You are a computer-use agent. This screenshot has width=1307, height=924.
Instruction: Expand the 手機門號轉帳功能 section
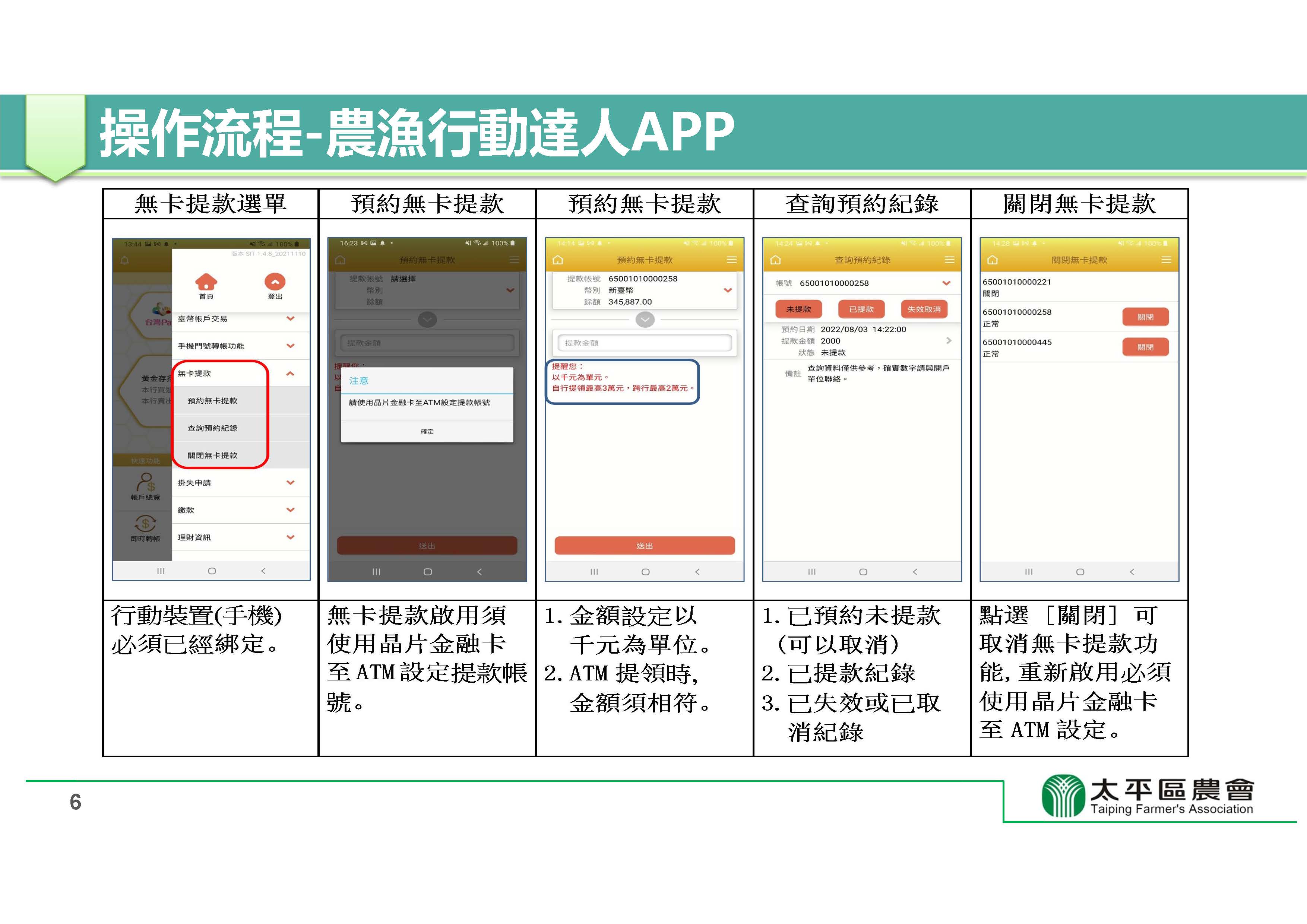(x=241, y=346)
